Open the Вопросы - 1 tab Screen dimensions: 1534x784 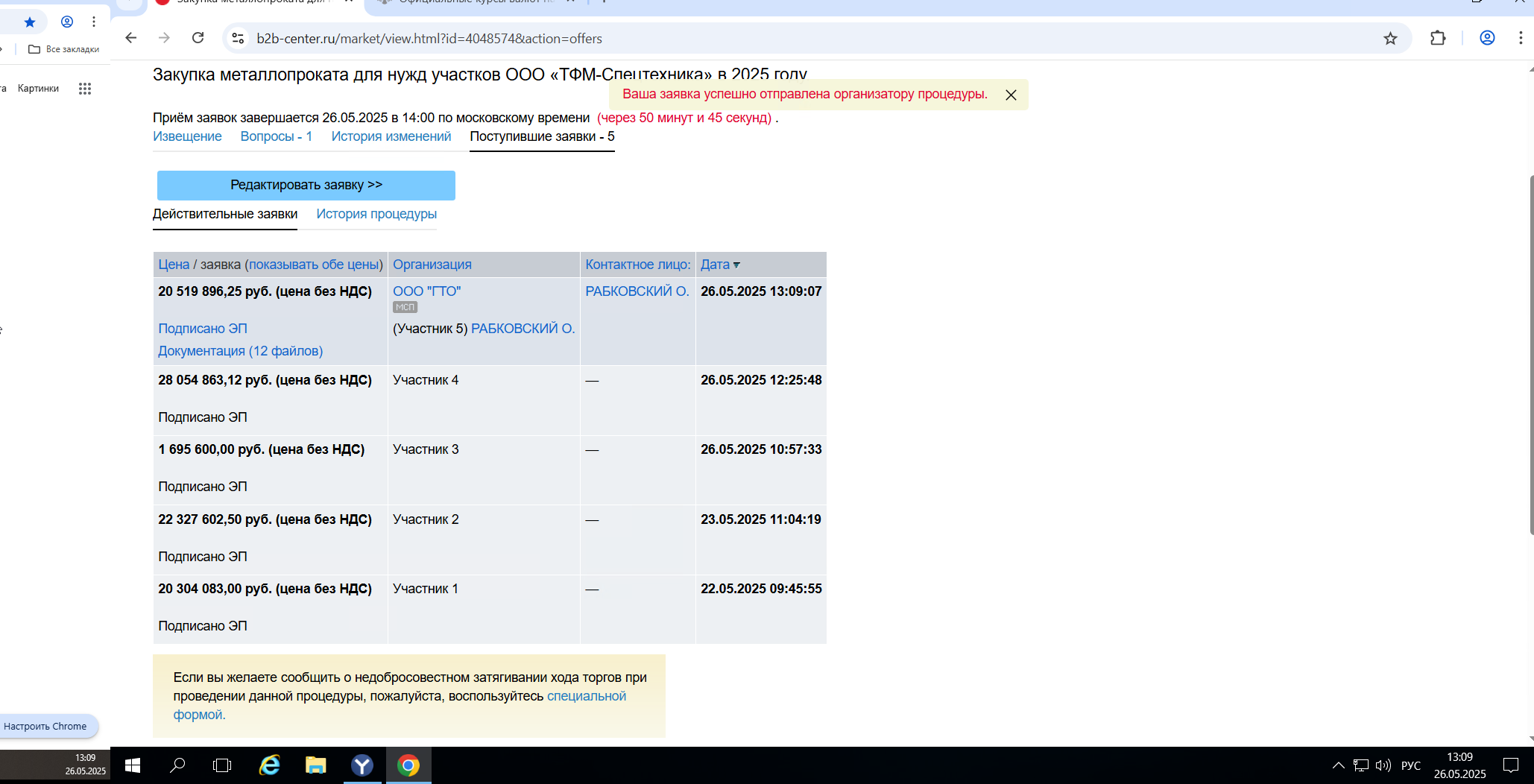pyautogui.click(x=277, y=136)
